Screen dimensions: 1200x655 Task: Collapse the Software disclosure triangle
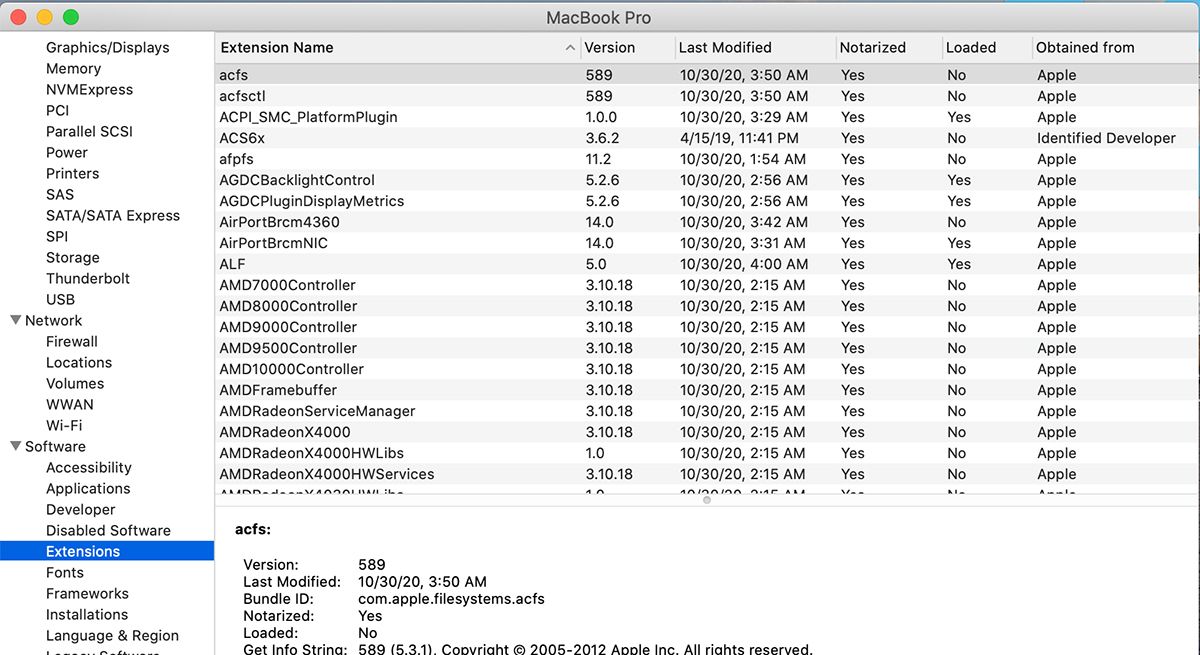15,447
